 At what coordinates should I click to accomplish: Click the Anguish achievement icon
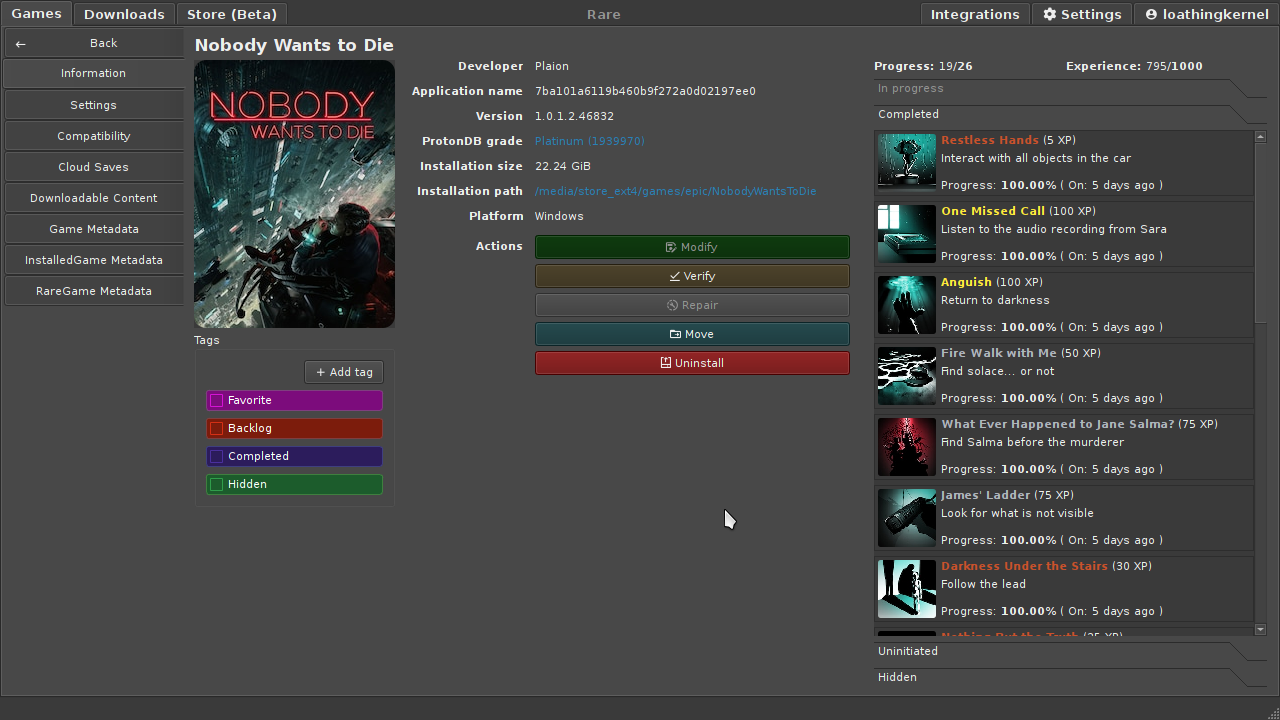click(x=906, y=304)
